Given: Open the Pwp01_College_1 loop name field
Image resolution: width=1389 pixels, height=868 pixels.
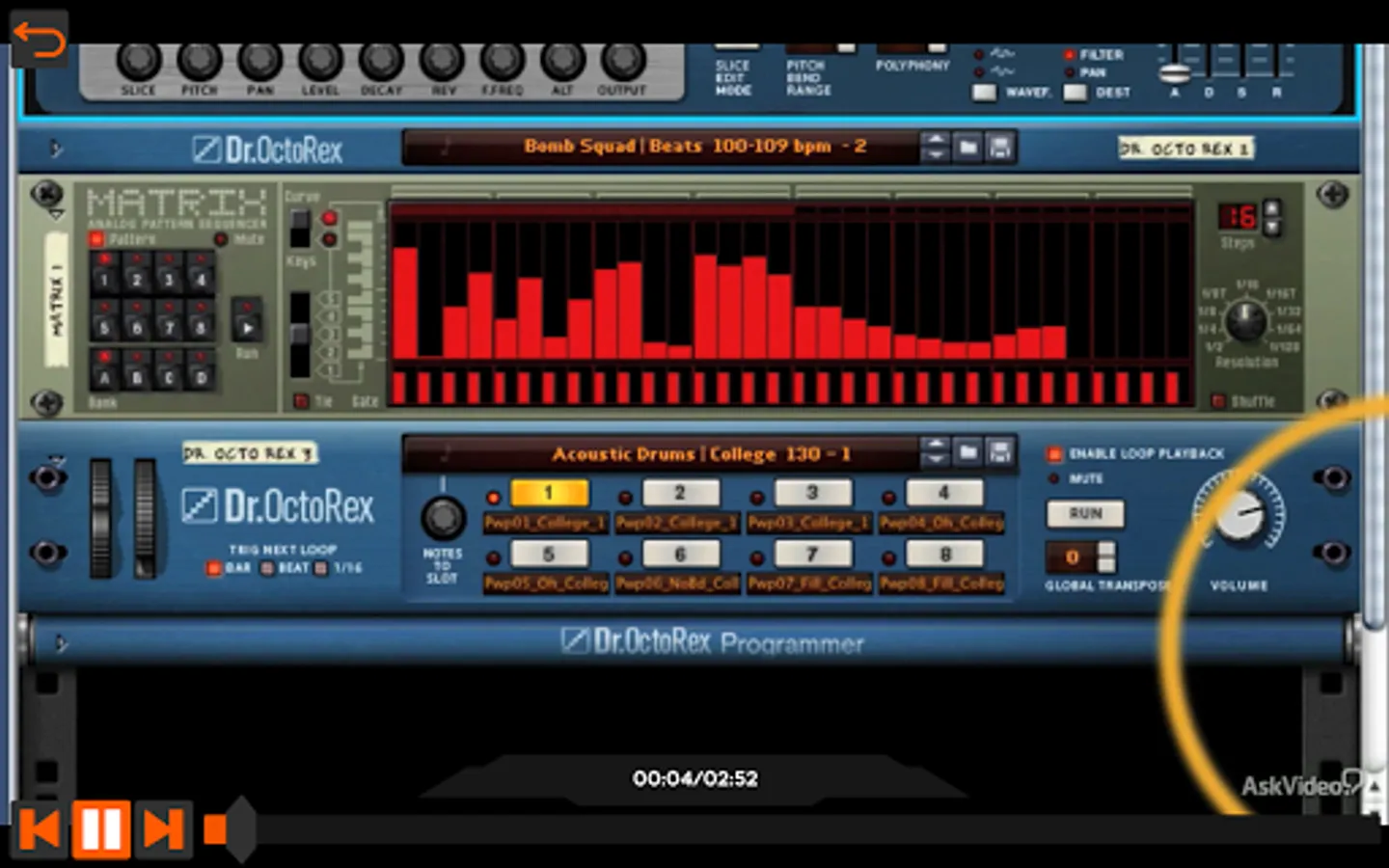Looking at the screenshot, I should 546,523.
